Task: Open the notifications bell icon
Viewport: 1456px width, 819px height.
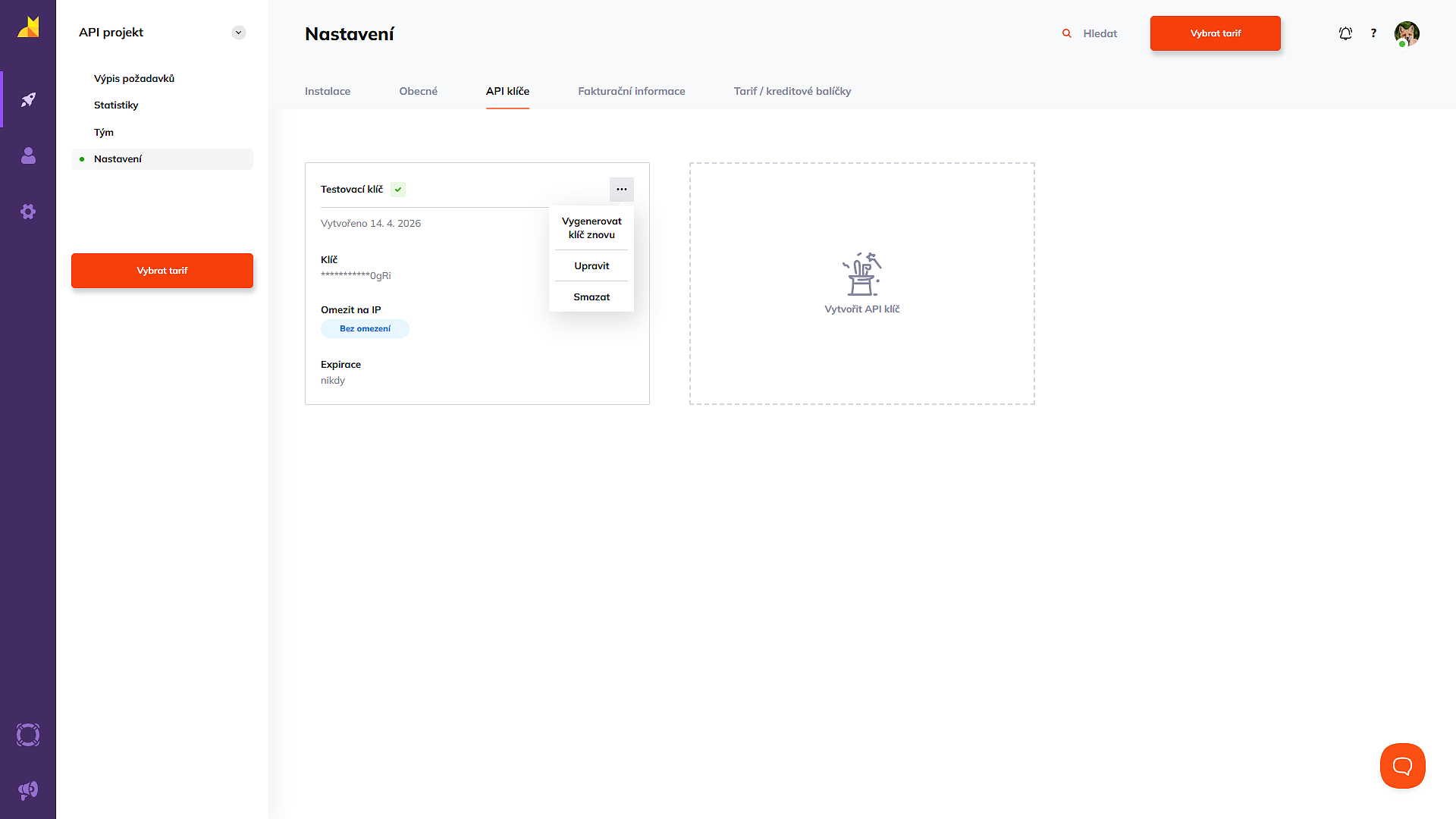Action: (x=1345, y=33)
